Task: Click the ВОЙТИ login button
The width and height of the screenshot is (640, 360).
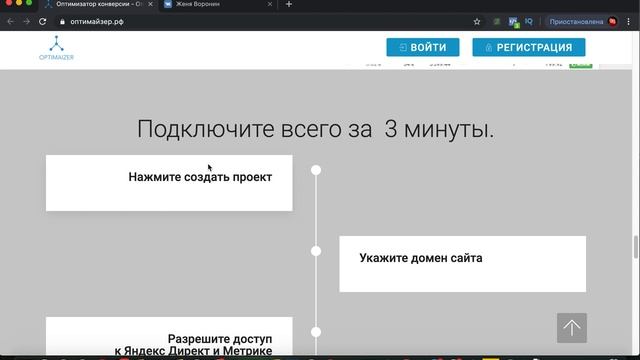Action: [x=422, y=47]
